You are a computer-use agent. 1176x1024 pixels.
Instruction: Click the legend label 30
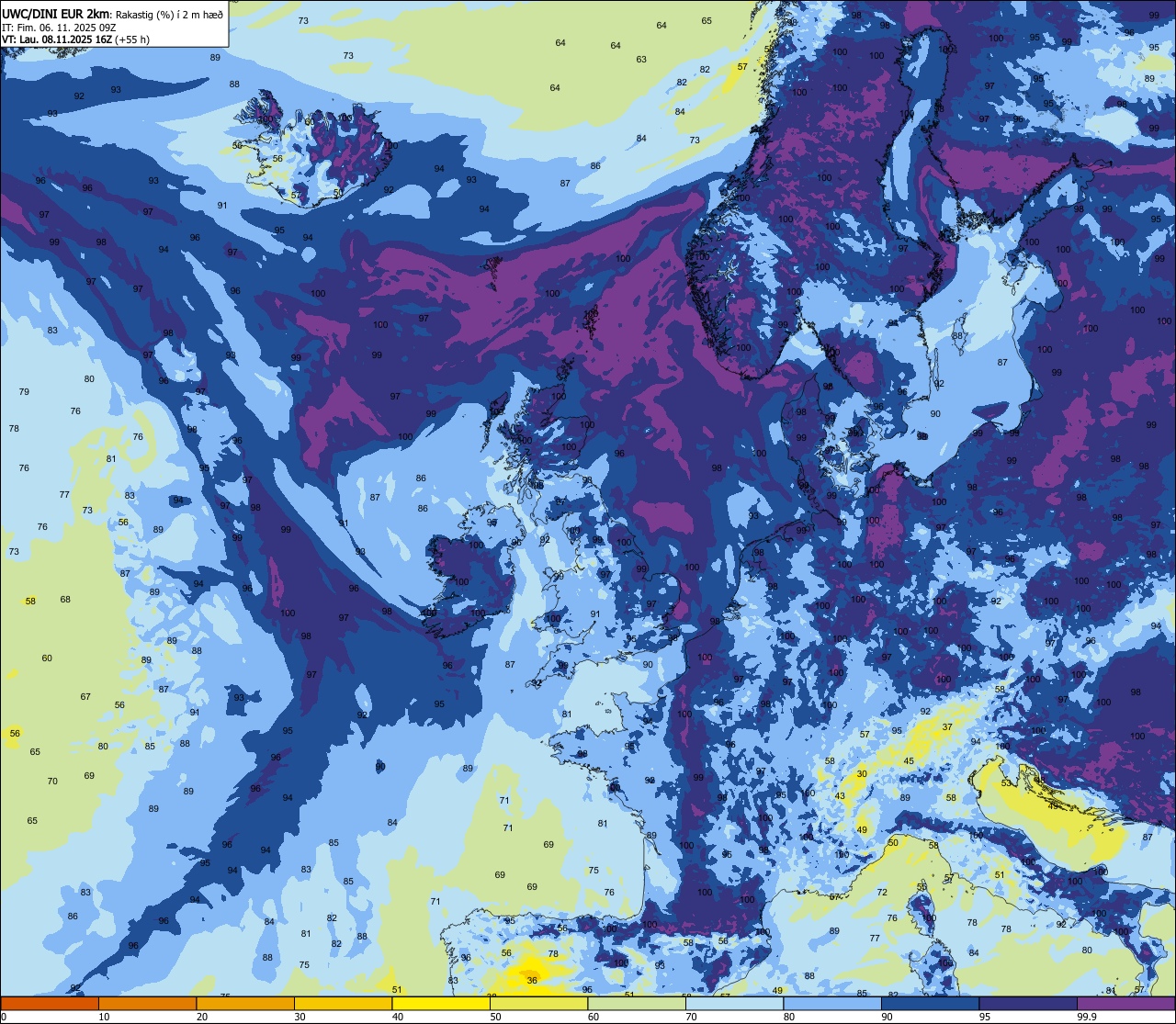tap(300, 1017)
